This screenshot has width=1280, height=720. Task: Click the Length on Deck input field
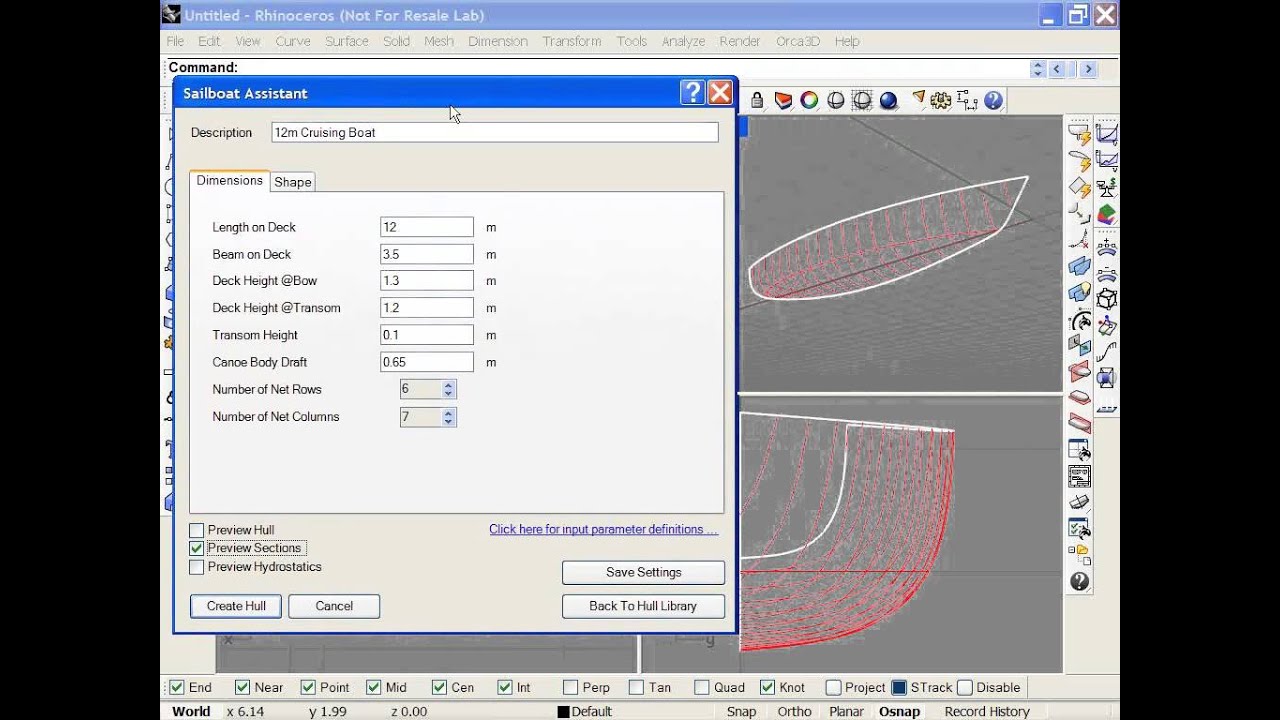point(427,227)
